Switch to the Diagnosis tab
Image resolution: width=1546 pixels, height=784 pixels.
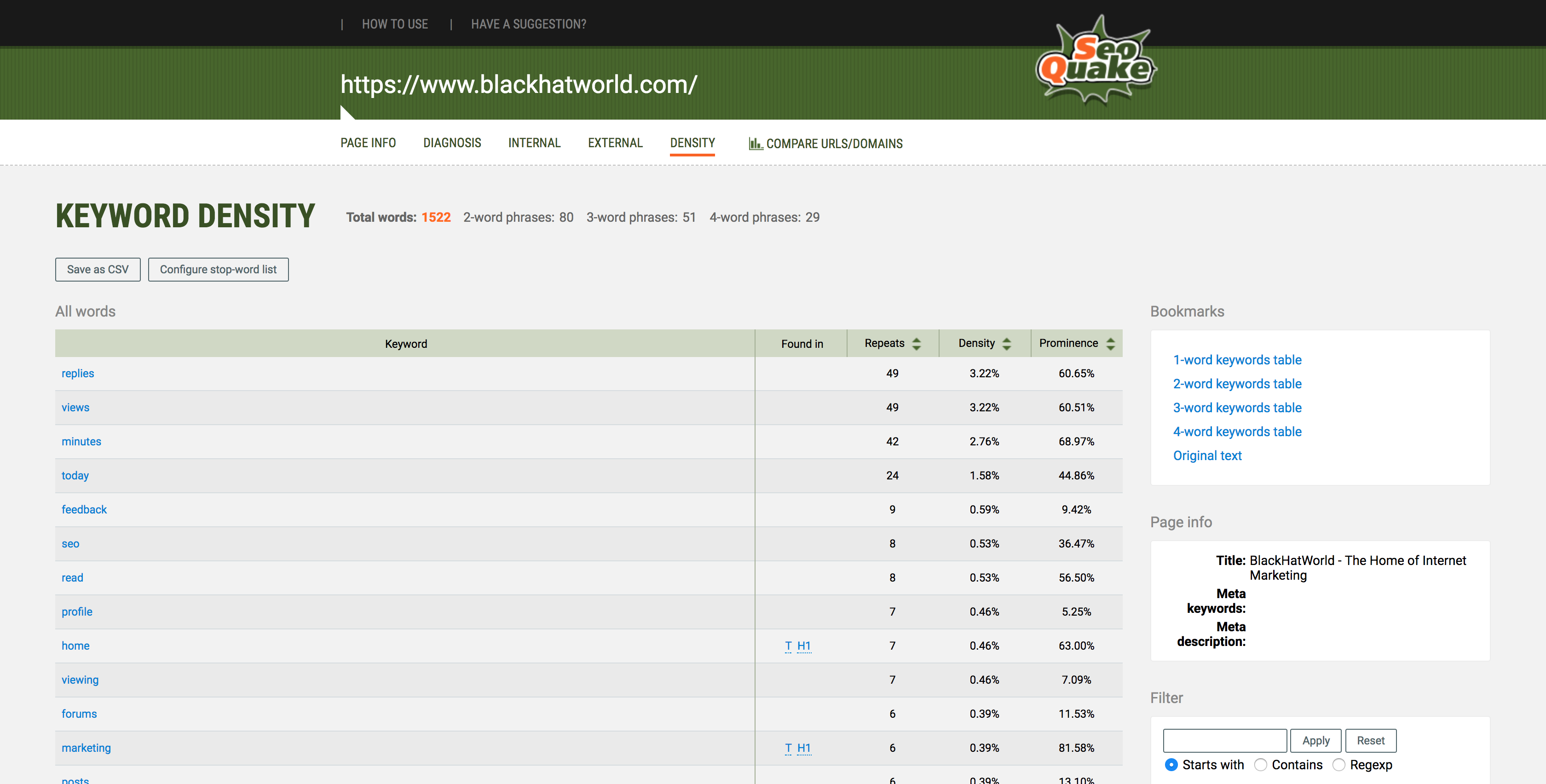(x=452, y=143)
